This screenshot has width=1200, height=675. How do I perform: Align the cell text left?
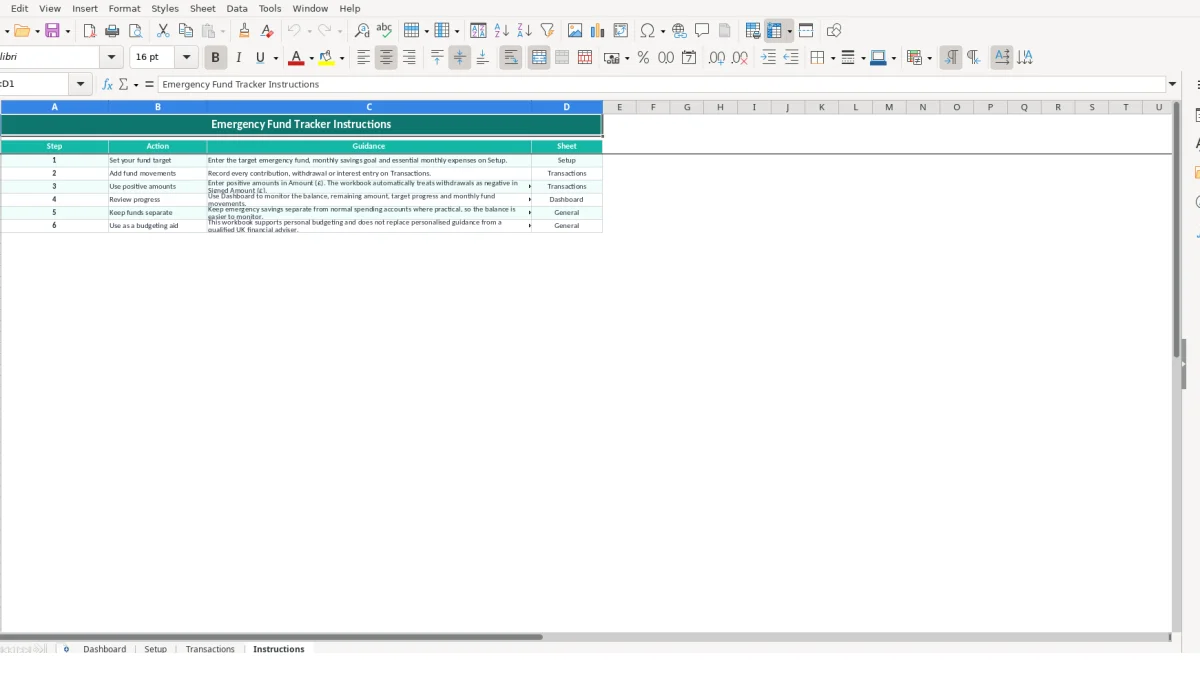coord(363,58)
